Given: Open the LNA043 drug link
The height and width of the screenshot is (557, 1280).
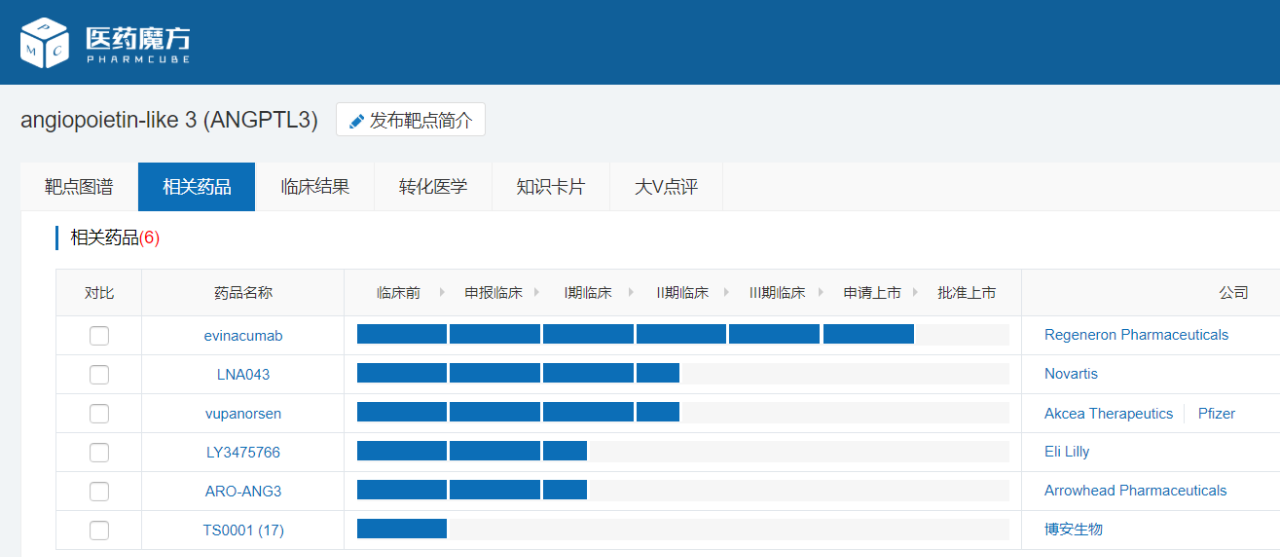Looking at the screenshot, I should click(243, 375).
